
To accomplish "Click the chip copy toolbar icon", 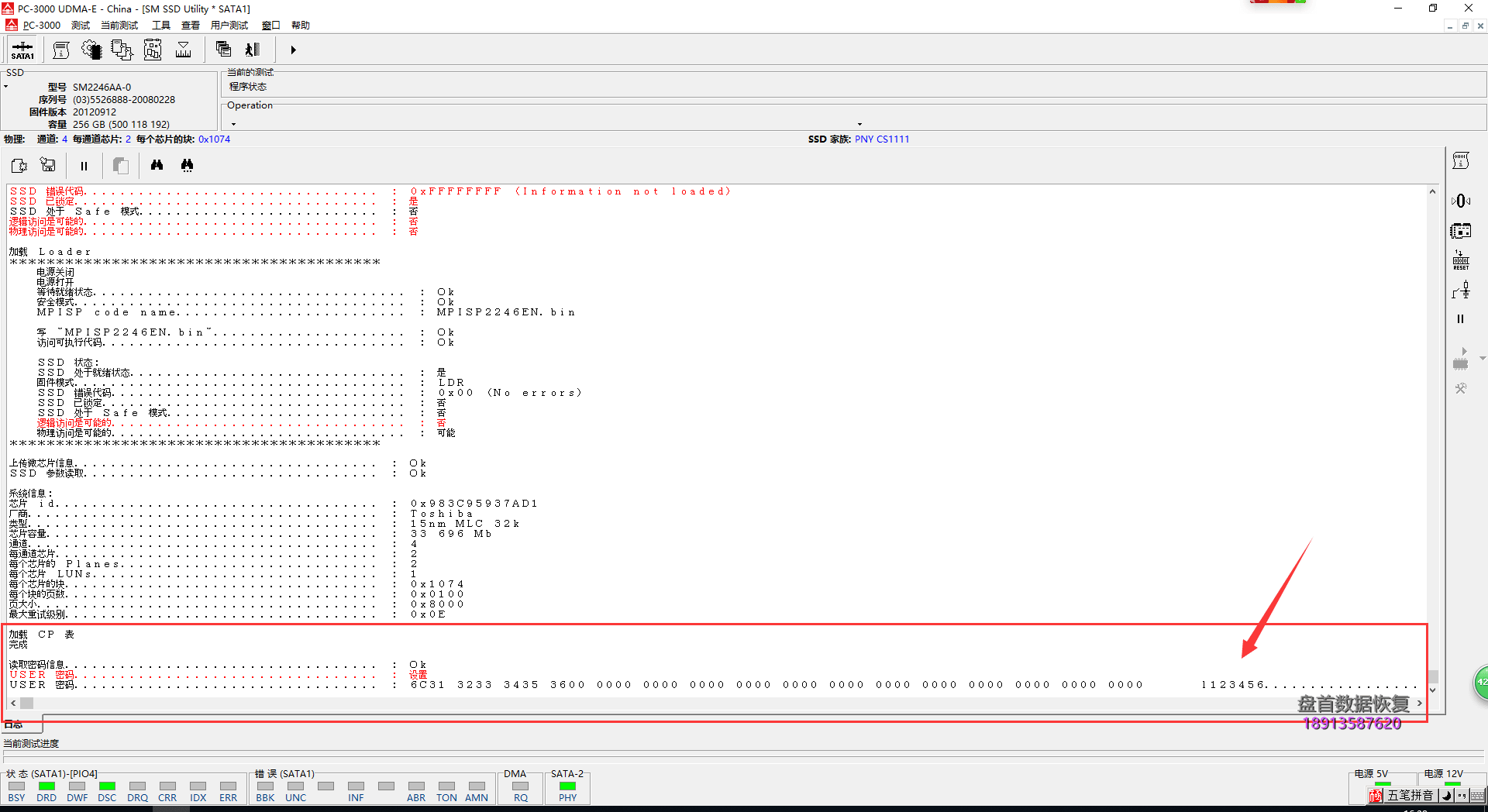I will pos(122,50).
